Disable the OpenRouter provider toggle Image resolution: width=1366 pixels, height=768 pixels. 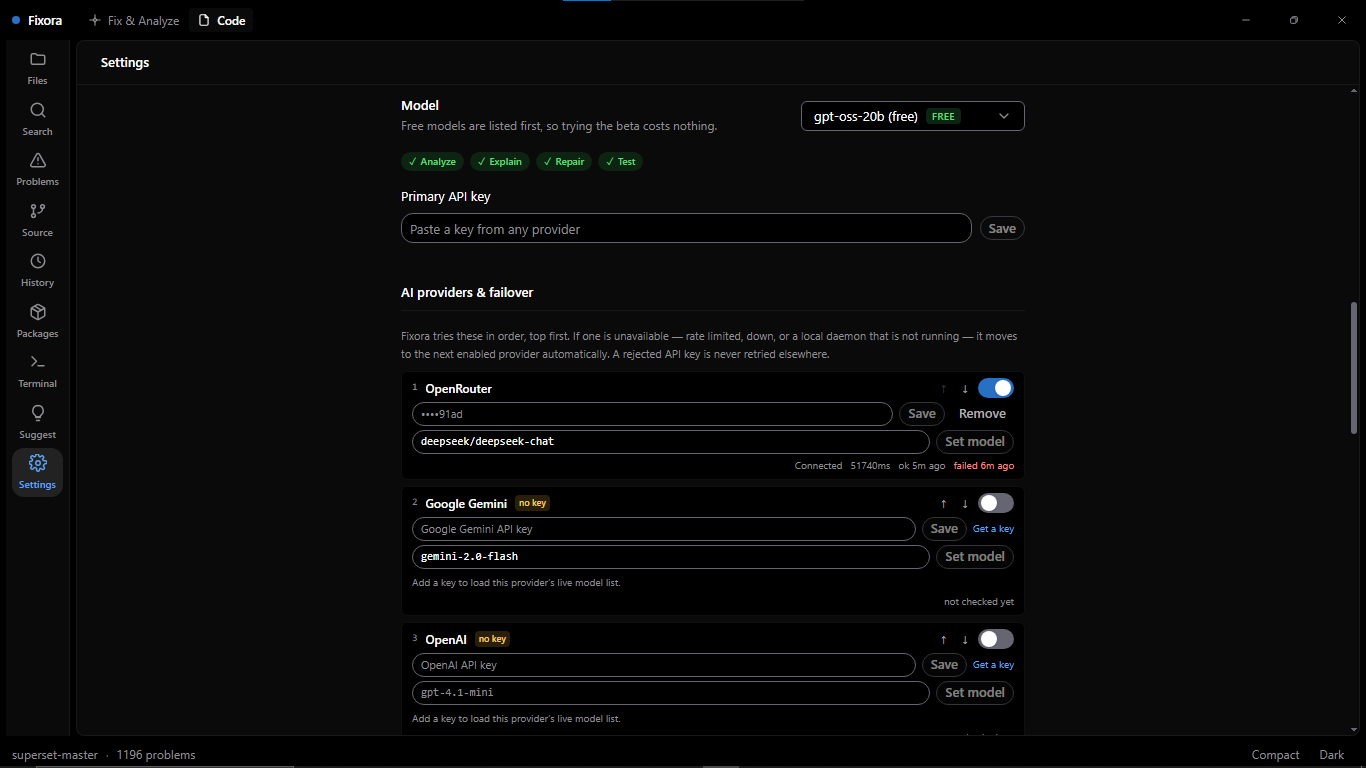tap(996, 388)
